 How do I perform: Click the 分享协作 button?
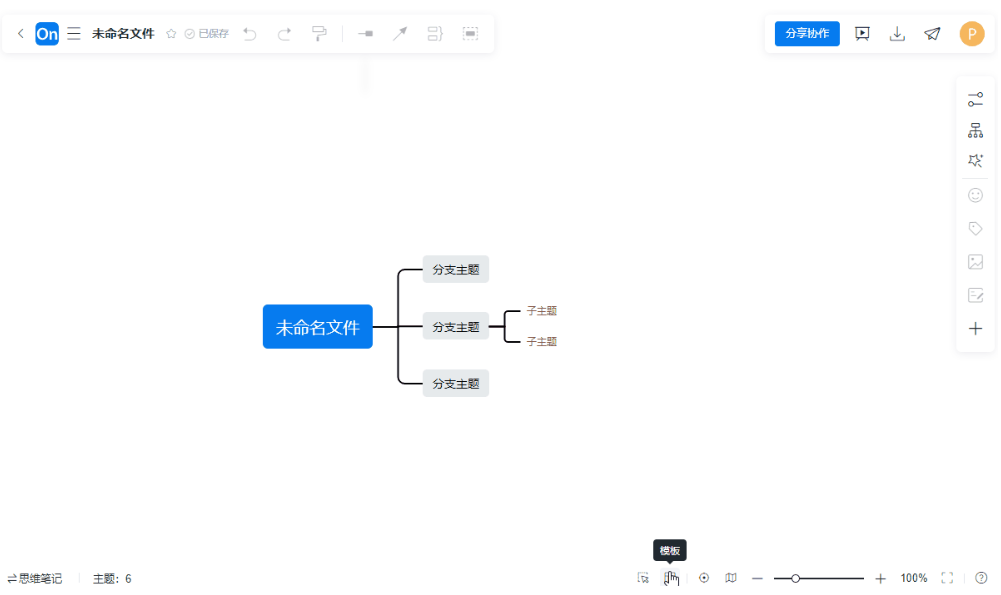[806, 32]
